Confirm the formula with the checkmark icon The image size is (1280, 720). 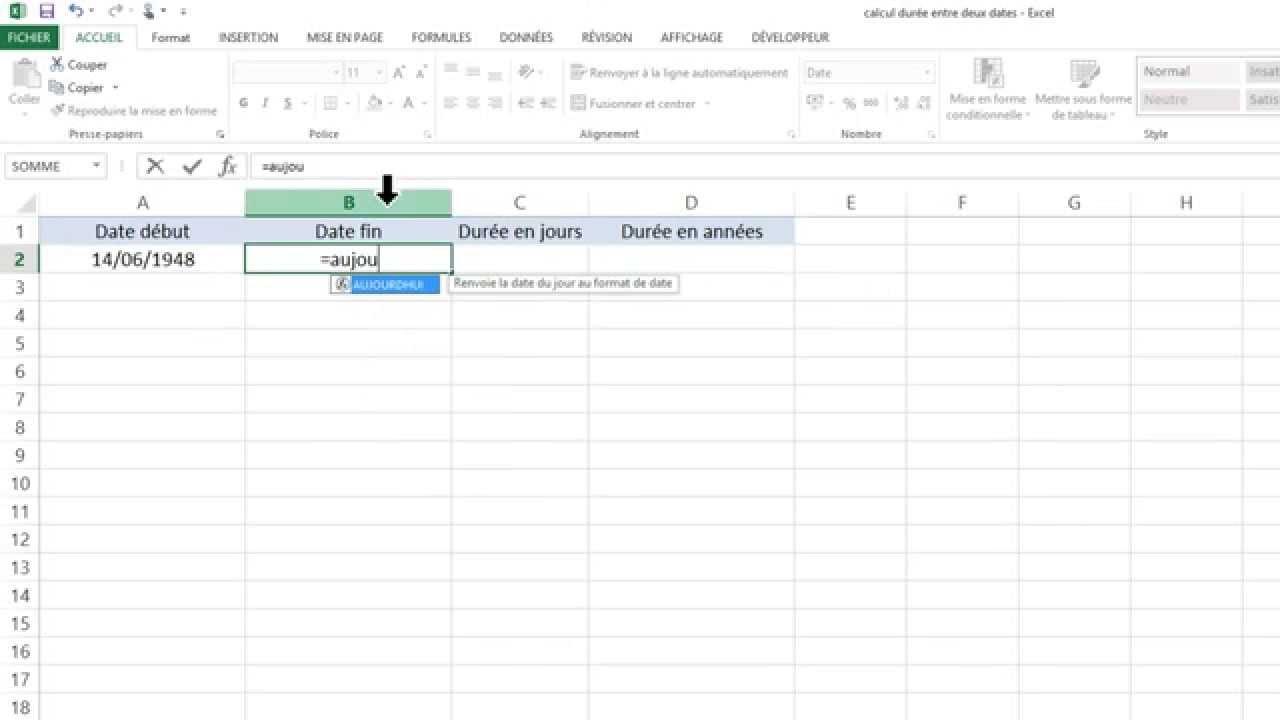[x=190, y=166]
